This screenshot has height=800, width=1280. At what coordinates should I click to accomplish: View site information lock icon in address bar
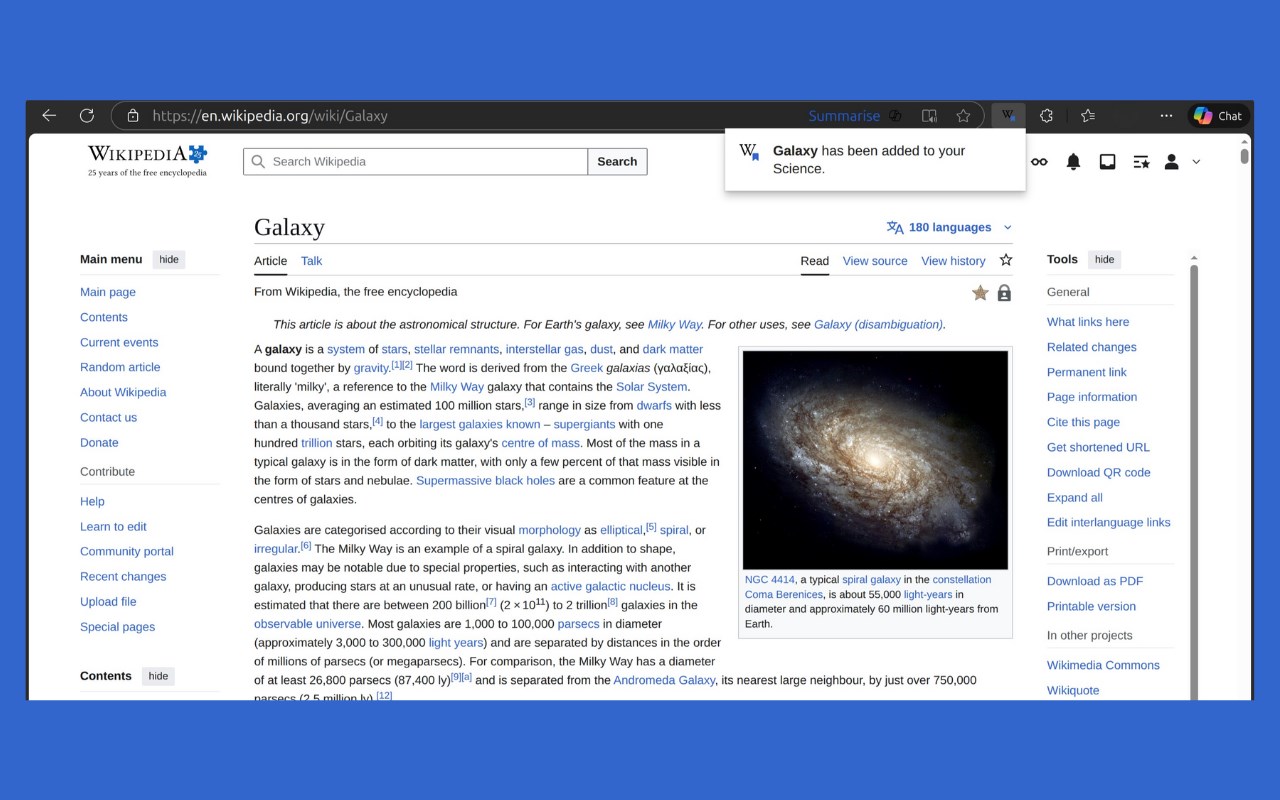133,116
